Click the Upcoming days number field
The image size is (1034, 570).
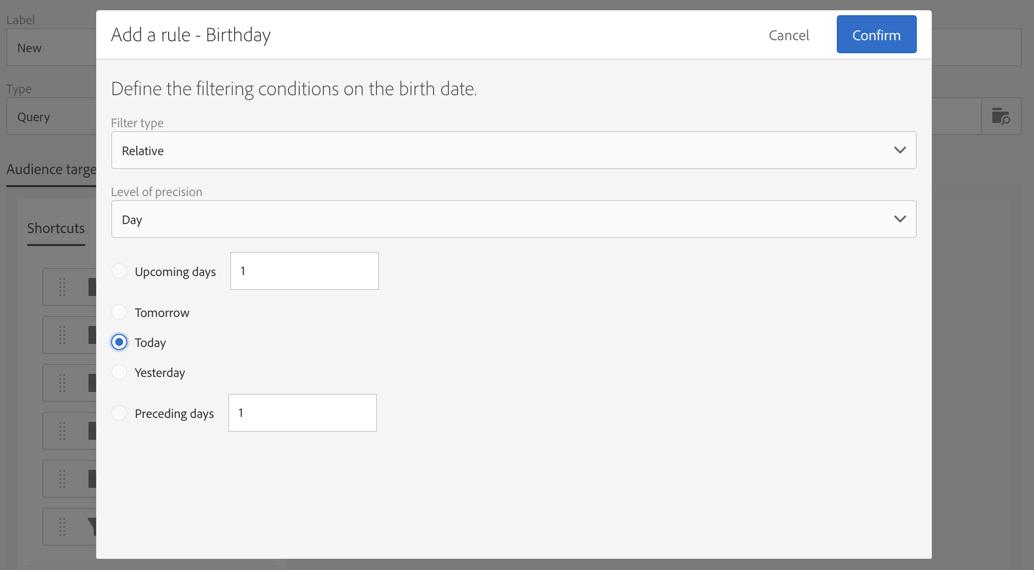coord(304,271)
